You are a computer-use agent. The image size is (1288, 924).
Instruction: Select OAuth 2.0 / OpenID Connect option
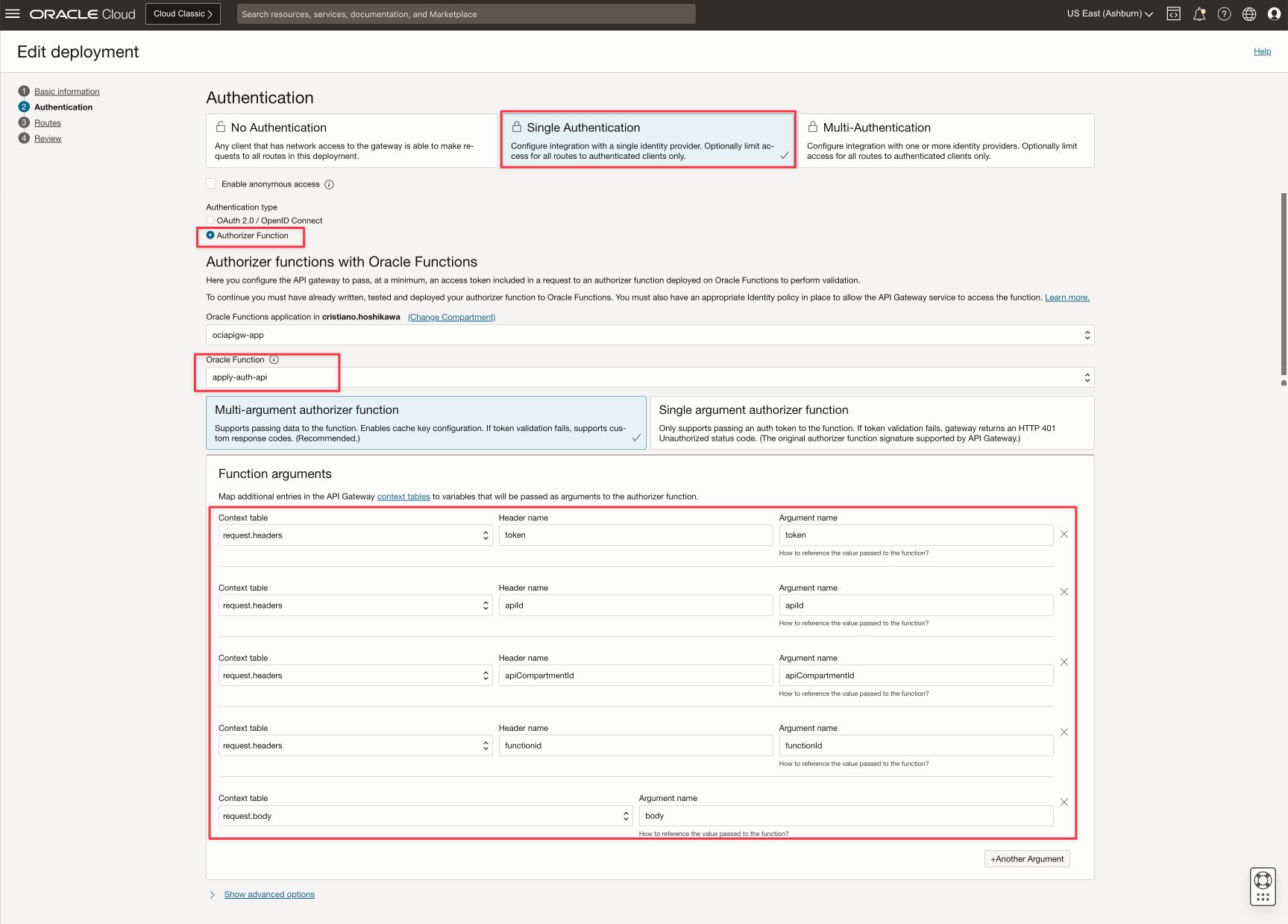point(210,221)
